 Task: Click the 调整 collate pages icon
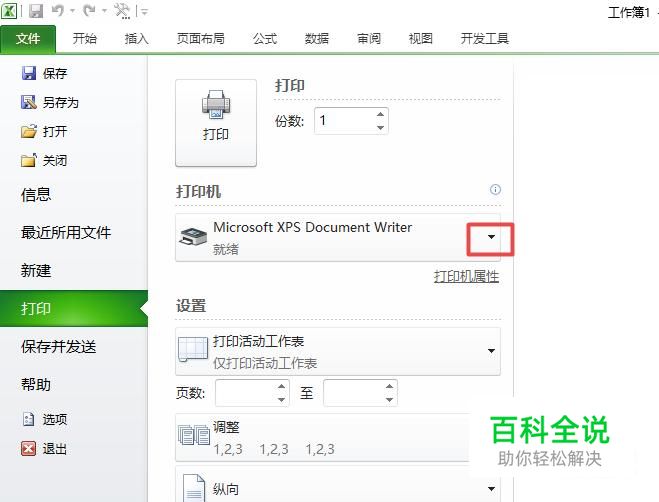point(194,435)
